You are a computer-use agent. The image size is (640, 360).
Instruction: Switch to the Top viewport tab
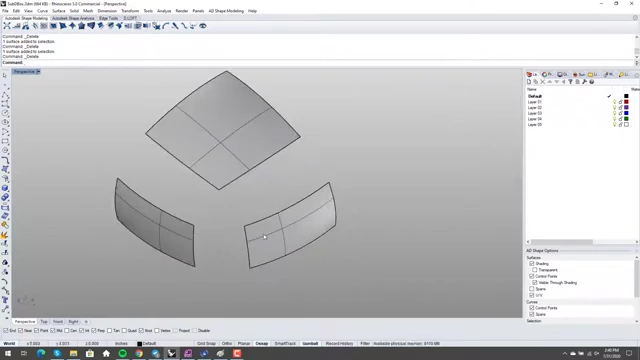tap(44, 322)
